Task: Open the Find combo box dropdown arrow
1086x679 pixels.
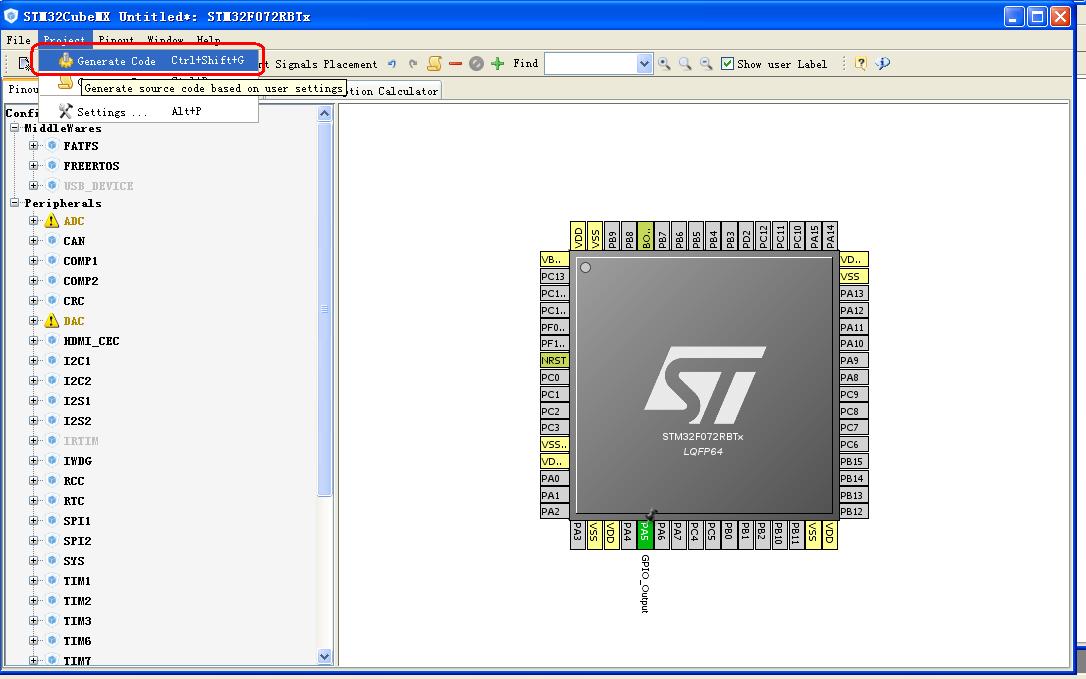Action: tap(644, 64)
